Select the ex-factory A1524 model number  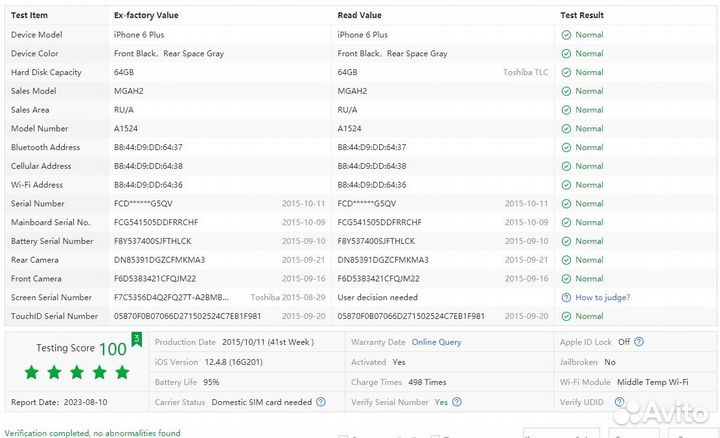tap(126, 129)
